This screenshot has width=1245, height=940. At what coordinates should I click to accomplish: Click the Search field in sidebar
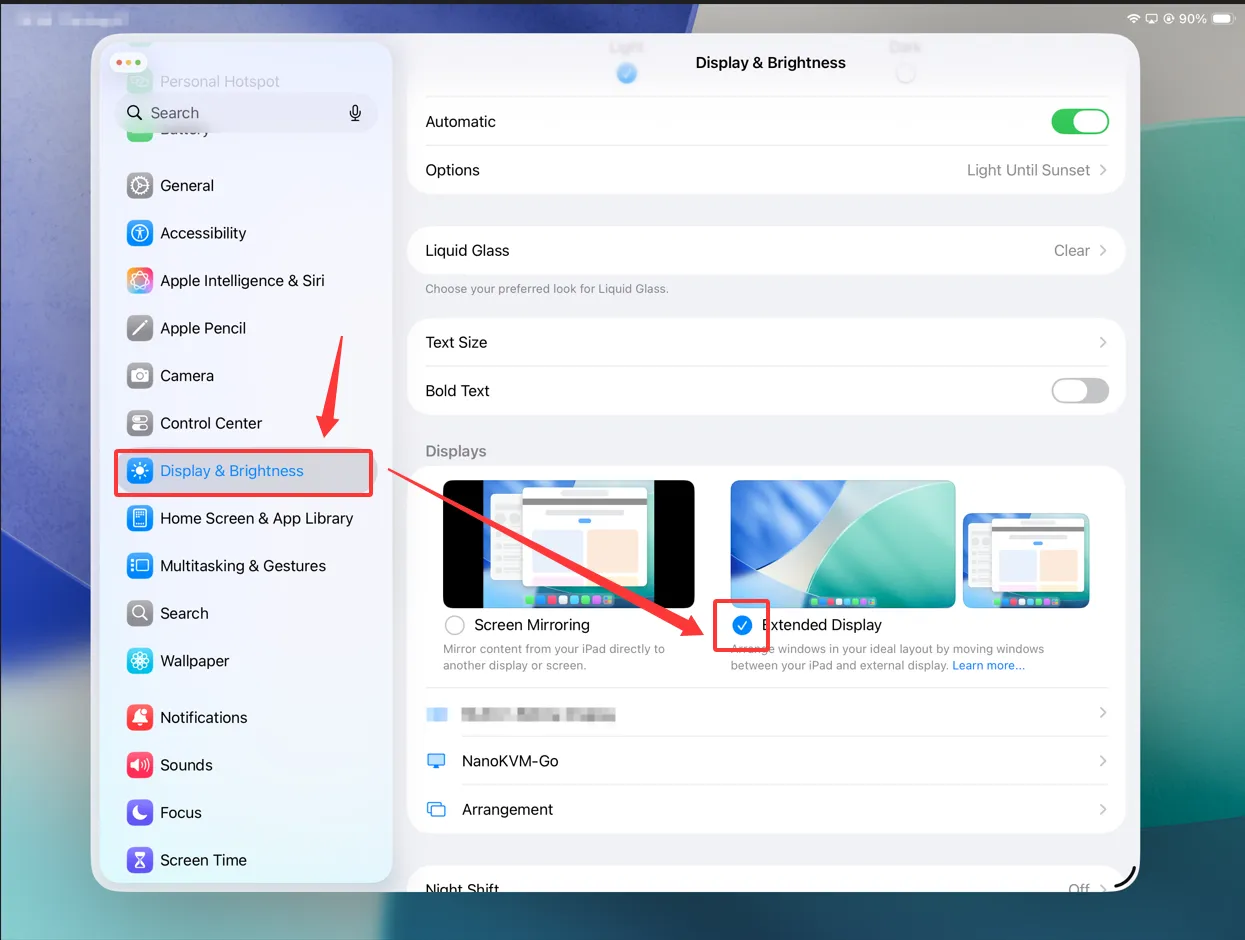pyautogui.click(x=245, y=113)
